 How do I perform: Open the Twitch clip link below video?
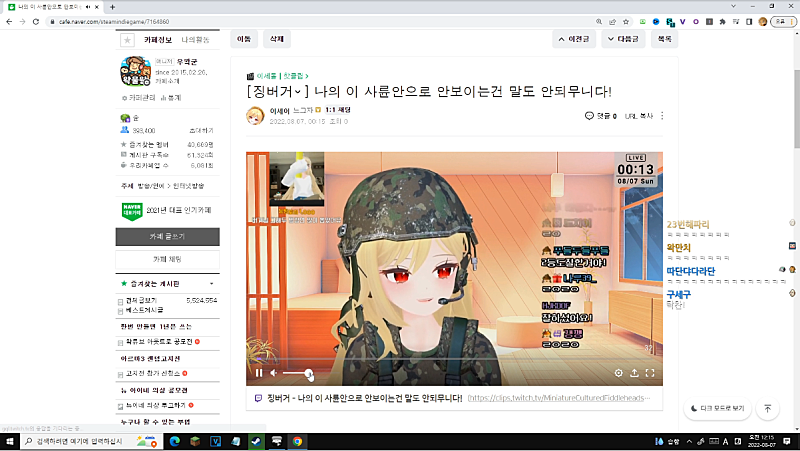(559, 398)
